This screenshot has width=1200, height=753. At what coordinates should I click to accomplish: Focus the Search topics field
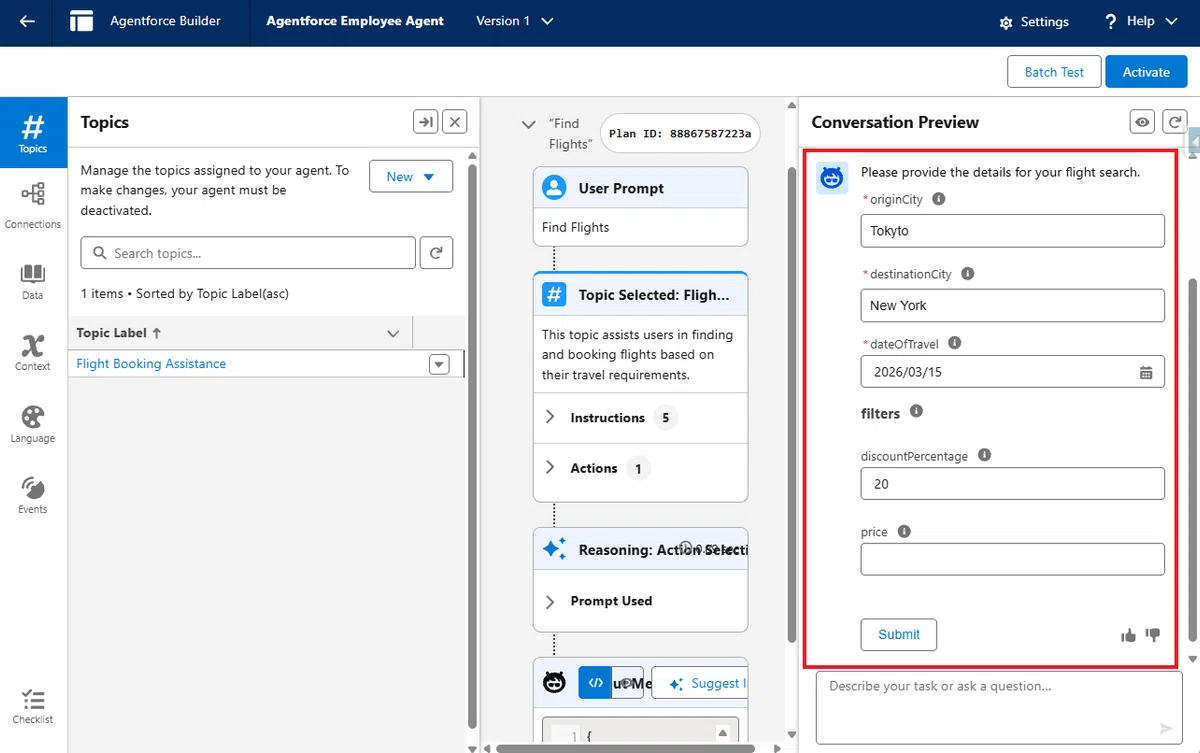click(248, 253)
